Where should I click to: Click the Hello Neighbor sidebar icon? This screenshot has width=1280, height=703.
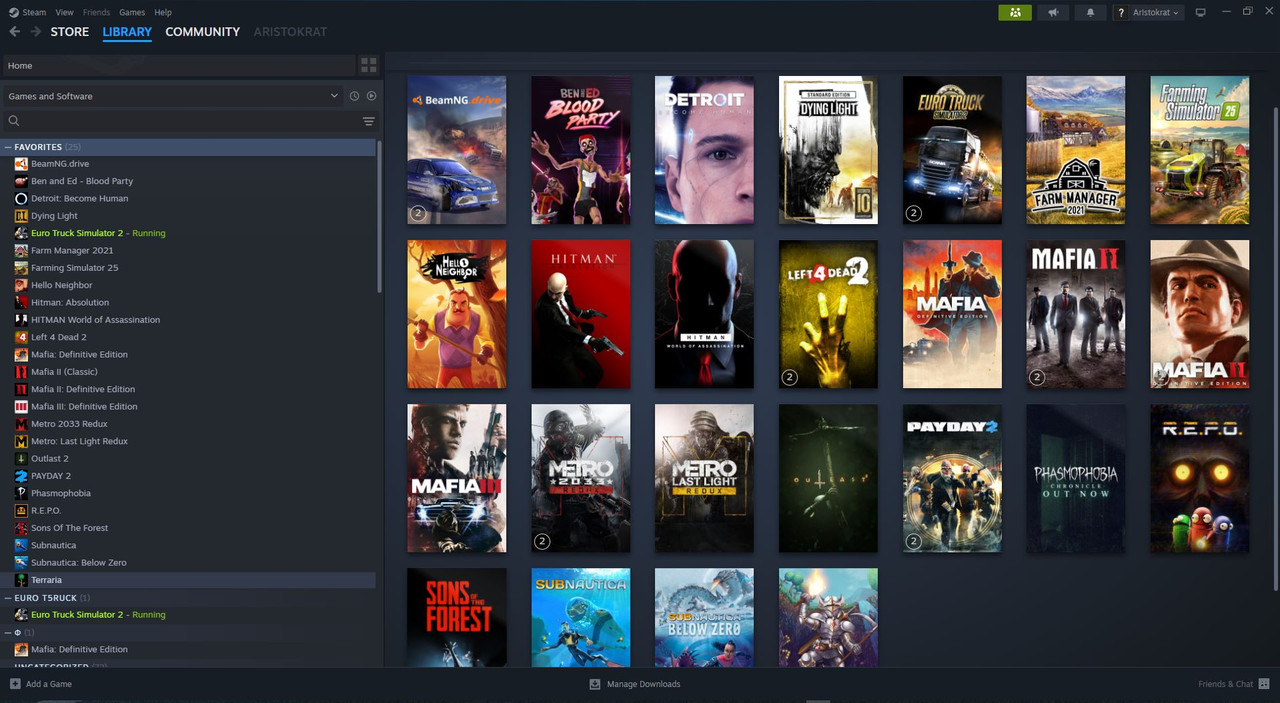pos(21,285)
